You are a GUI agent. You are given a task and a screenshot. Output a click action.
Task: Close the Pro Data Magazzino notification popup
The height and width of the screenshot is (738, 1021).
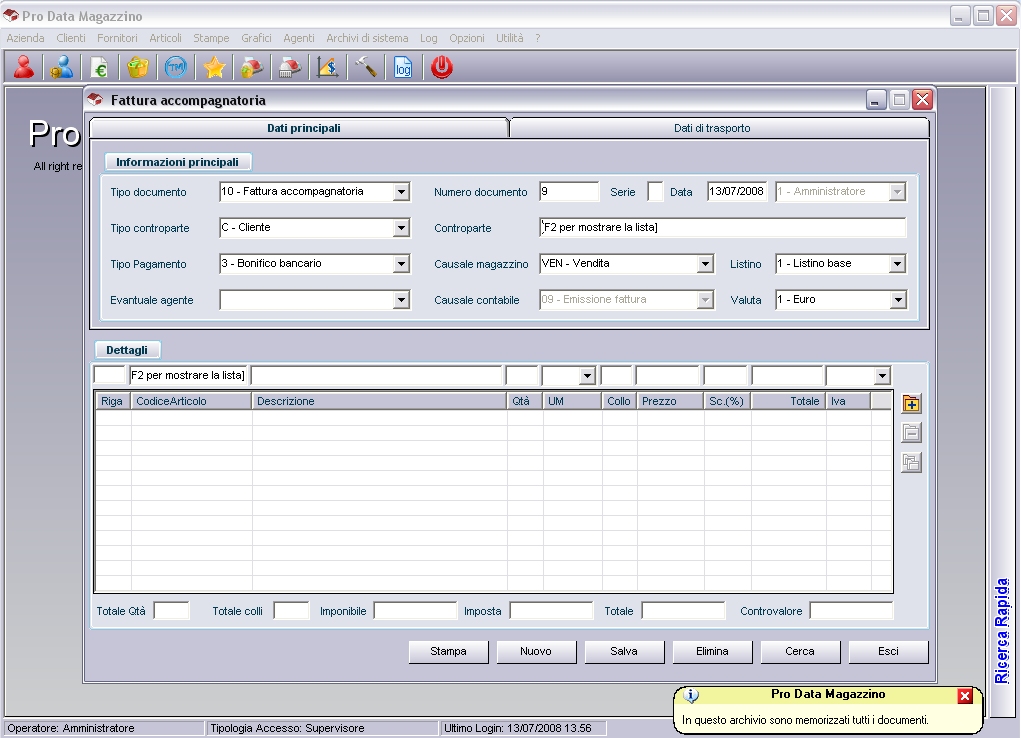(x=964, y=695)
